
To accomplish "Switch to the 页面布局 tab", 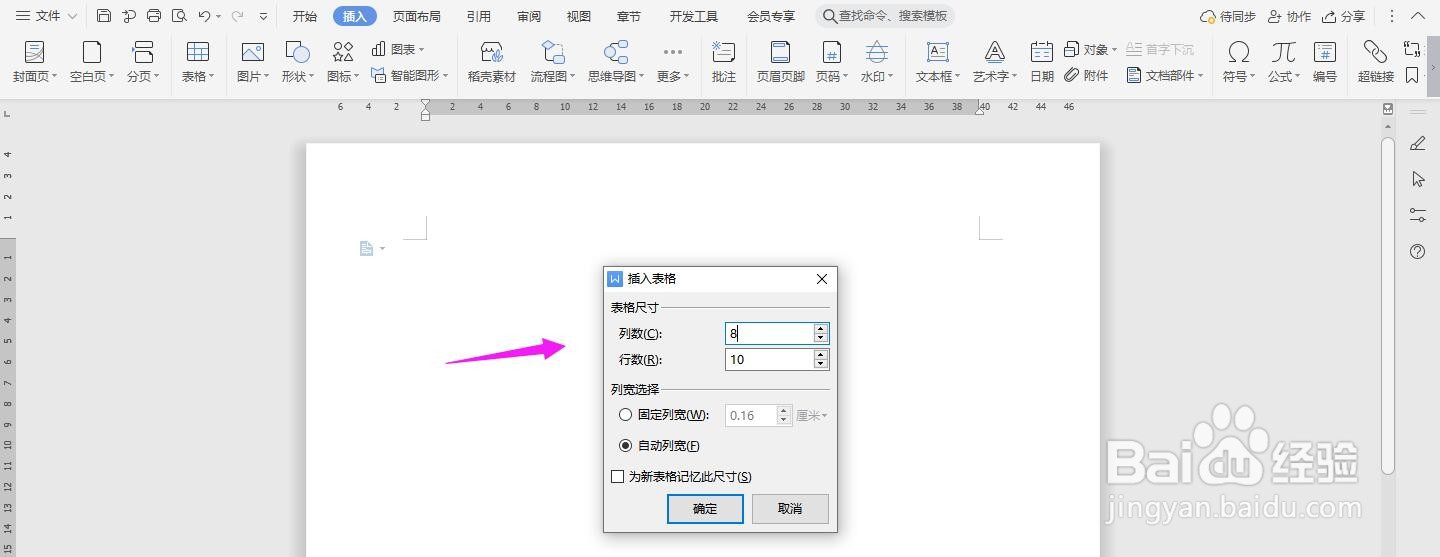I will (417, 16).
